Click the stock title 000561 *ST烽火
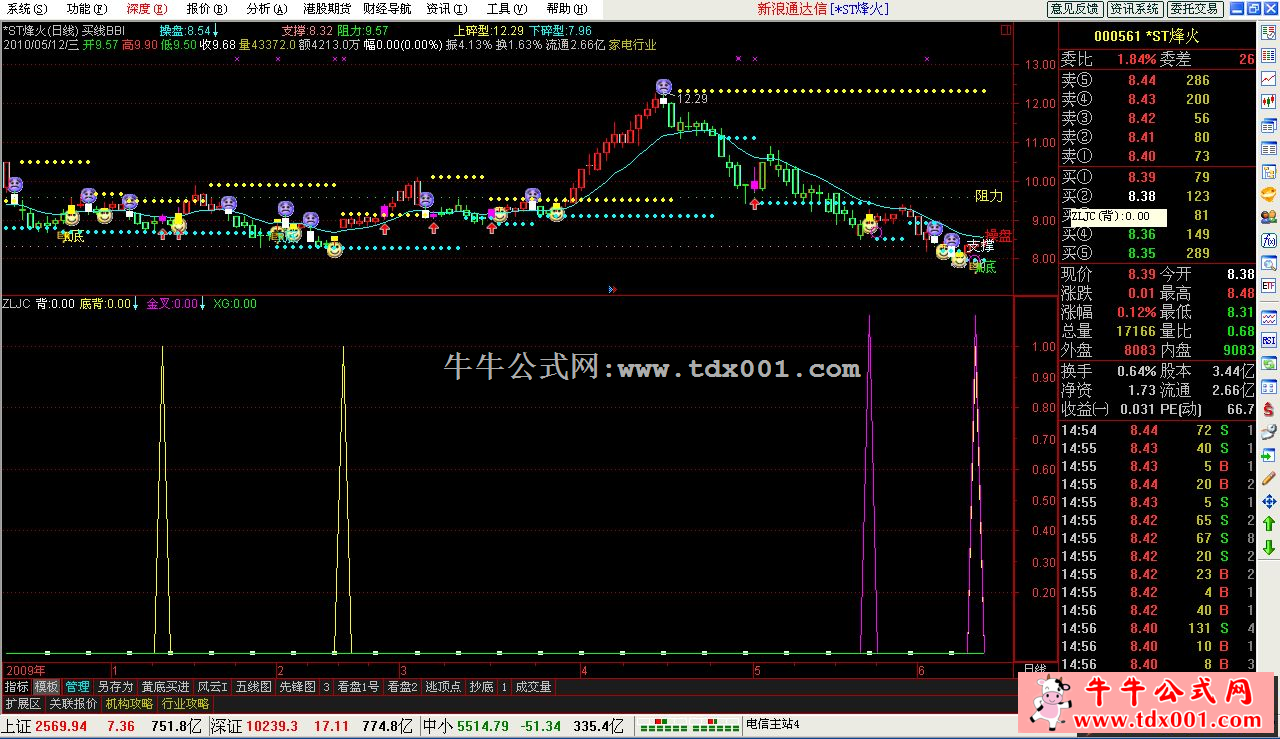 [1146, 36]
